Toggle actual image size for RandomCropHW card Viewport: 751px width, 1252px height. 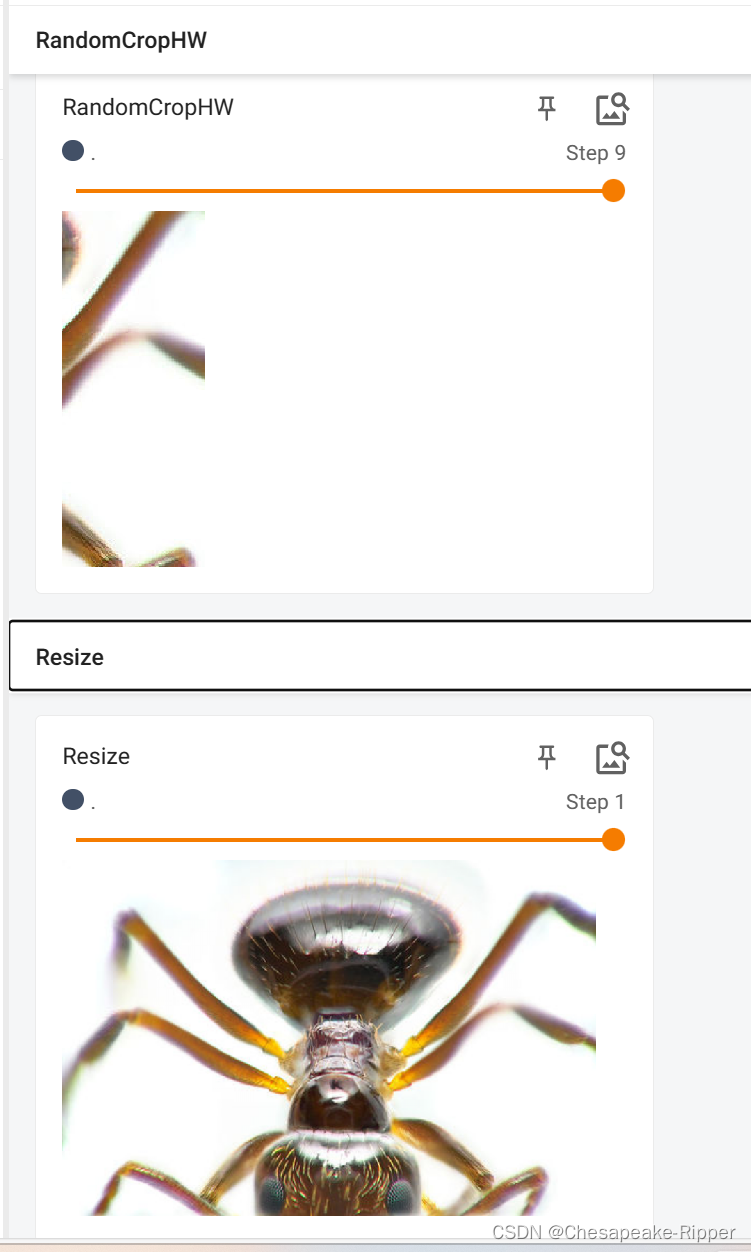pos(612,108)
